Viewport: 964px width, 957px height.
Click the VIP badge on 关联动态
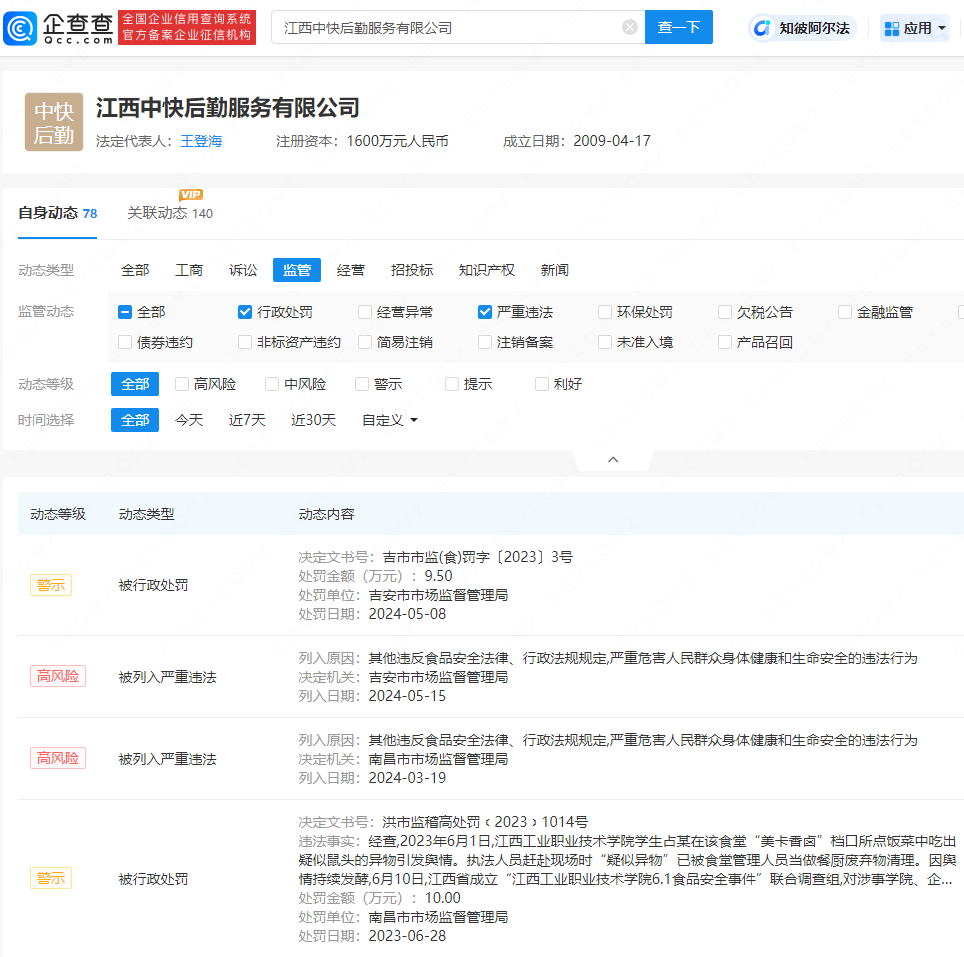click(191, 195)
